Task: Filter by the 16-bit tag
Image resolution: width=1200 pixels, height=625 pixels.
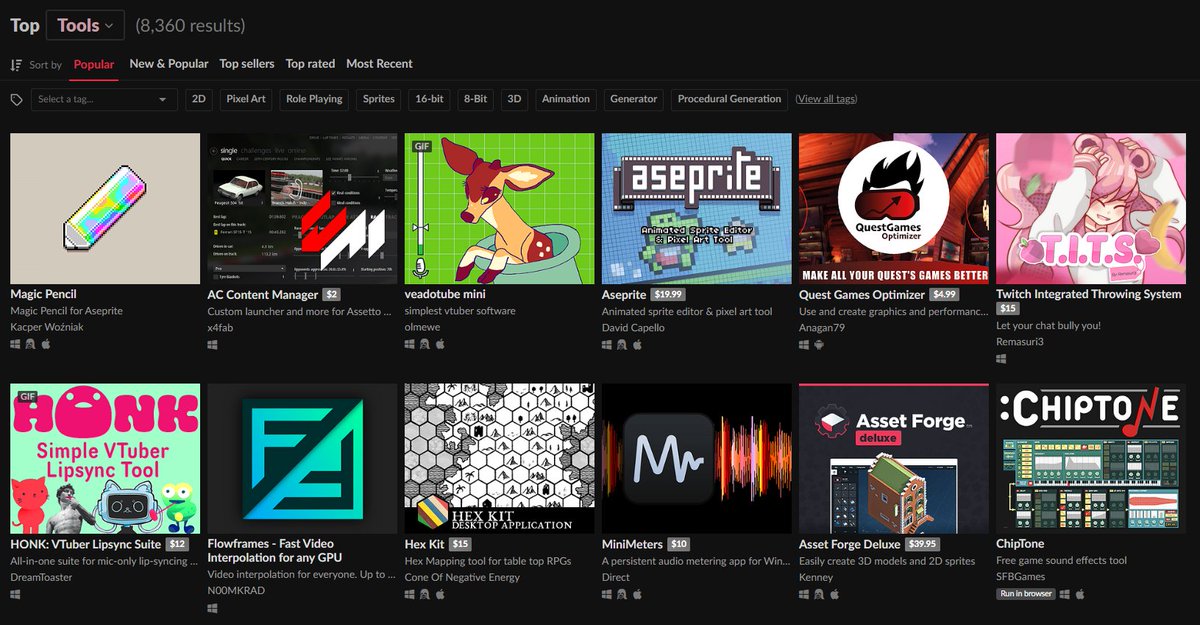Action: tap(429, 99)
